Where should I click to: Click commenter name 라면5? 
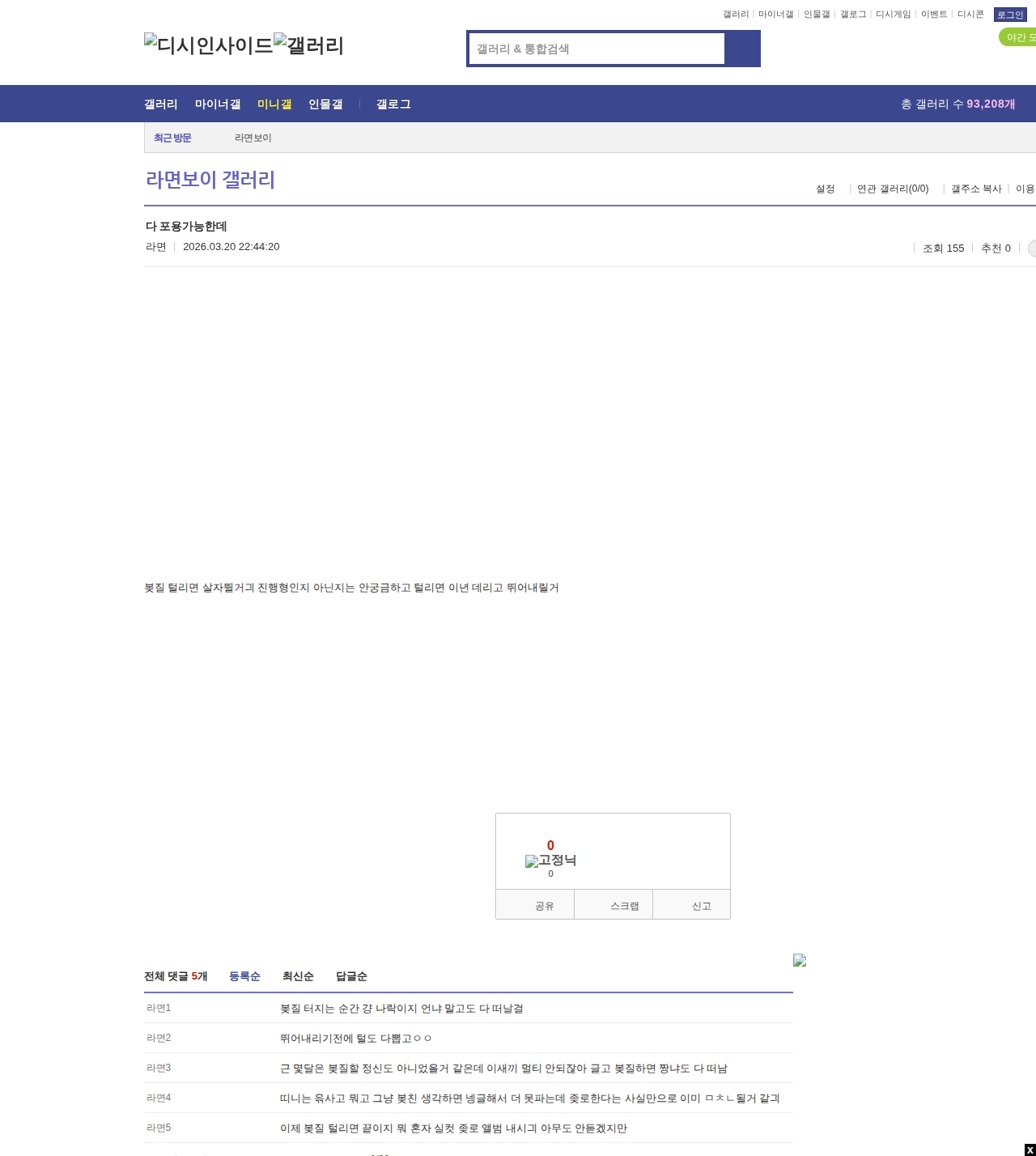(159, 1128)
